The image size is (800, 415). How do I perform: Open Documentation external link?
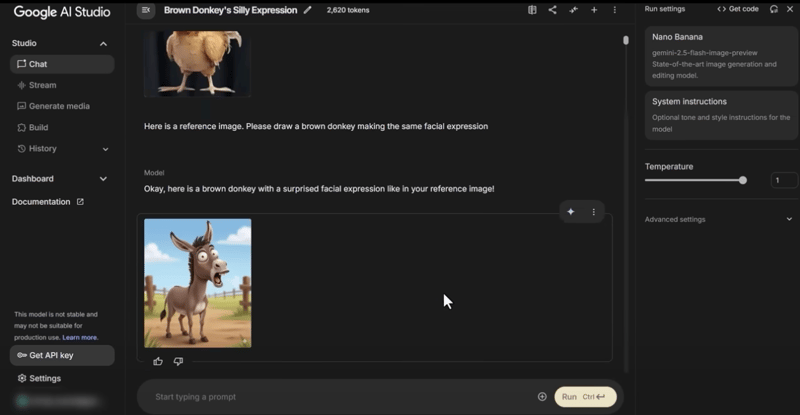47,202
